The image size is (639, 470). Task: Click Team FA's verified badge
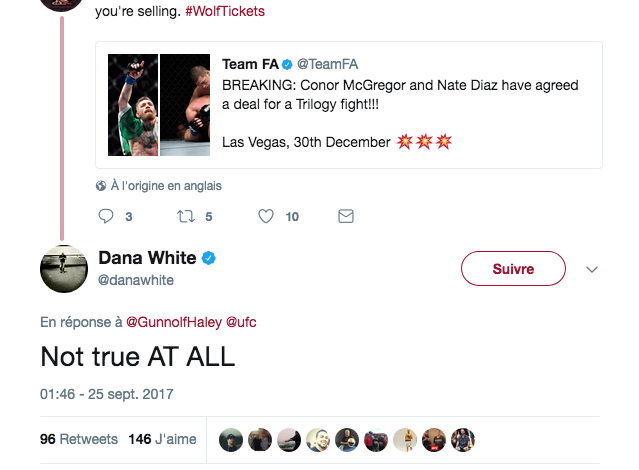(287, 64)
